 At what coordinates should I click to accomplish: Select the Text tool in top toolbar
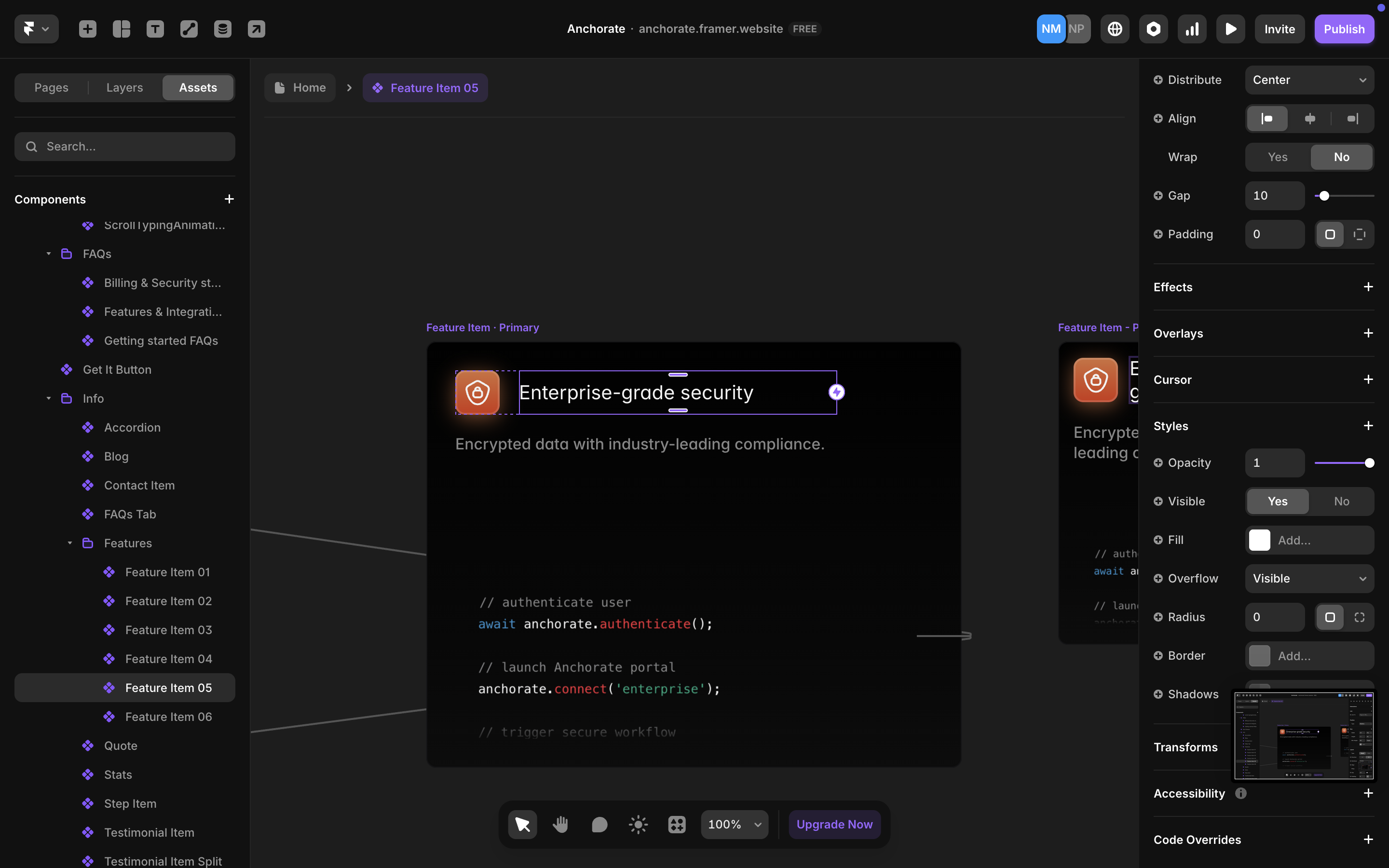[x=155, y=29]
